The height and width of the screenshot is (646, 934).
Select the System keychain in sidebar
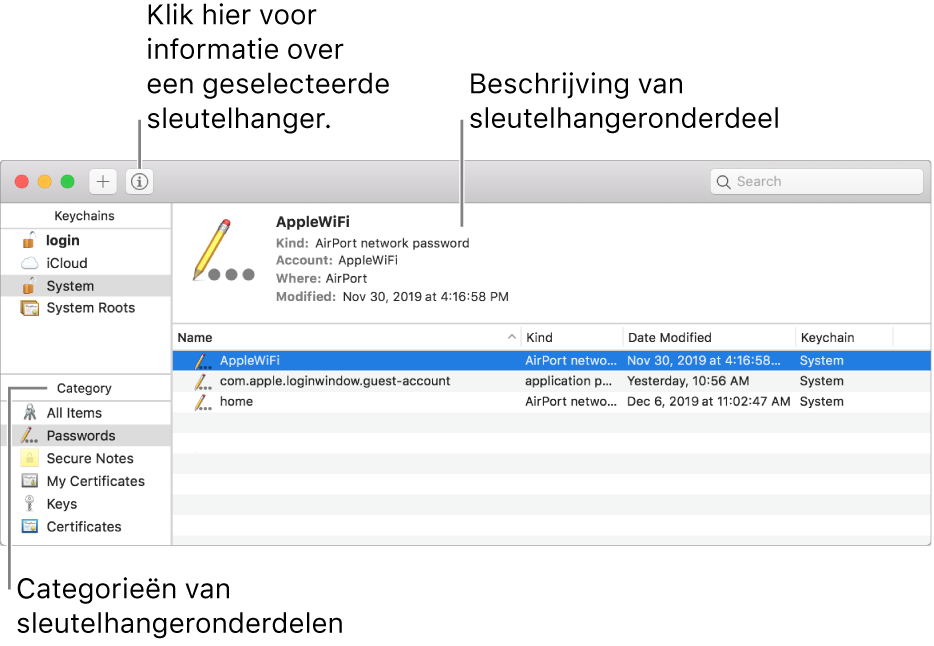point(86,286)
